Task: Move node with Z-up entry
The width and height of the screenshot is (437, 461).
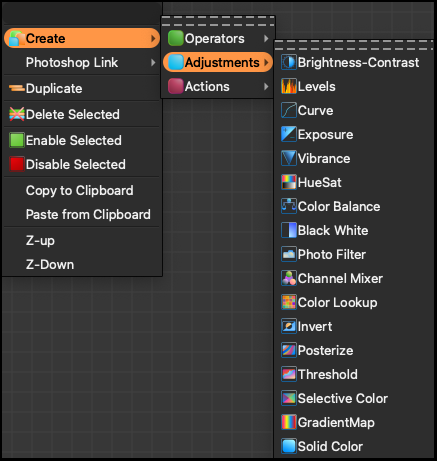Action: pos(82,241)
